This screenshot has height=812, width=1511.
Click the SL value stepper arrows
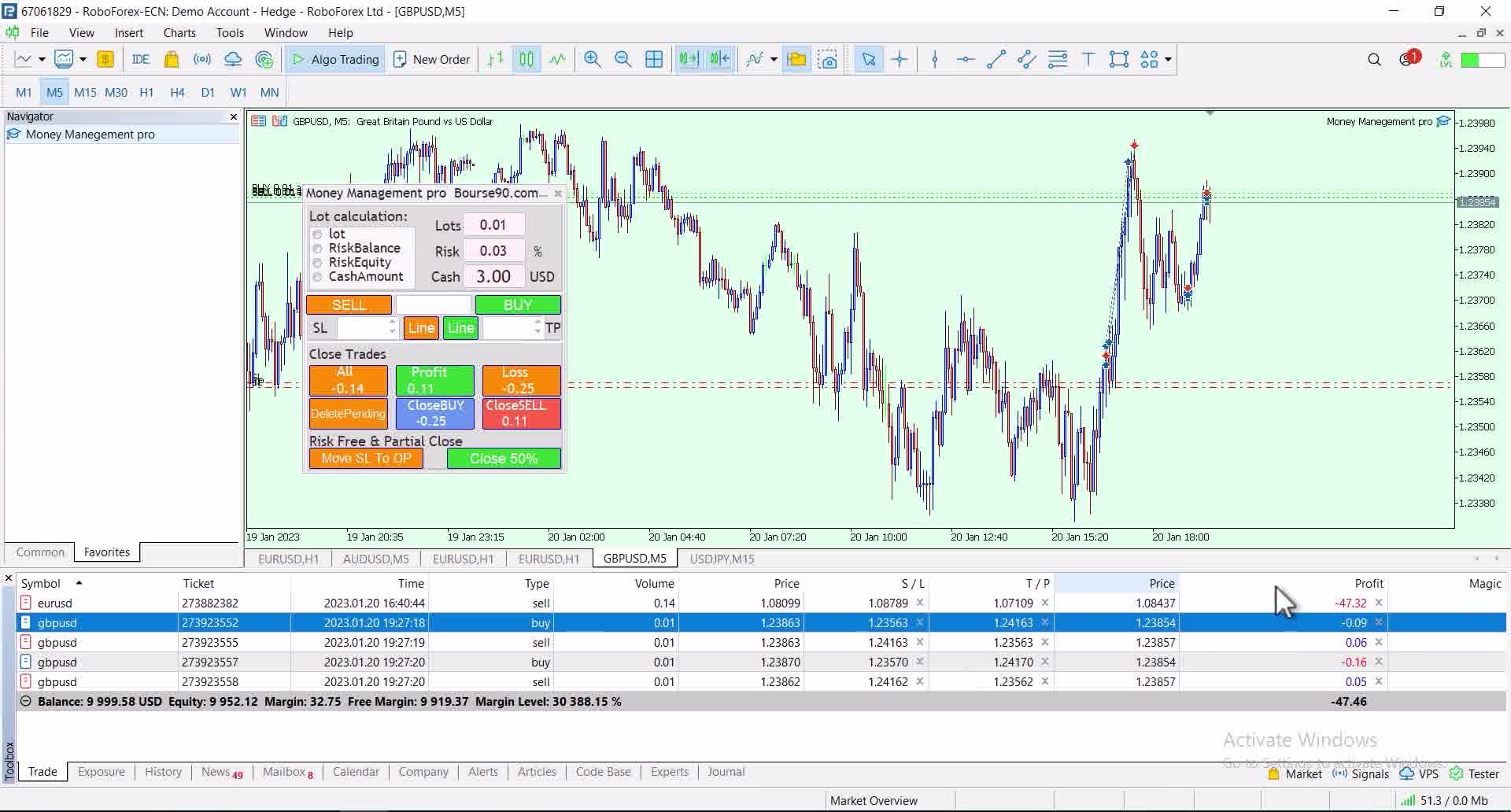click(392, 327)
